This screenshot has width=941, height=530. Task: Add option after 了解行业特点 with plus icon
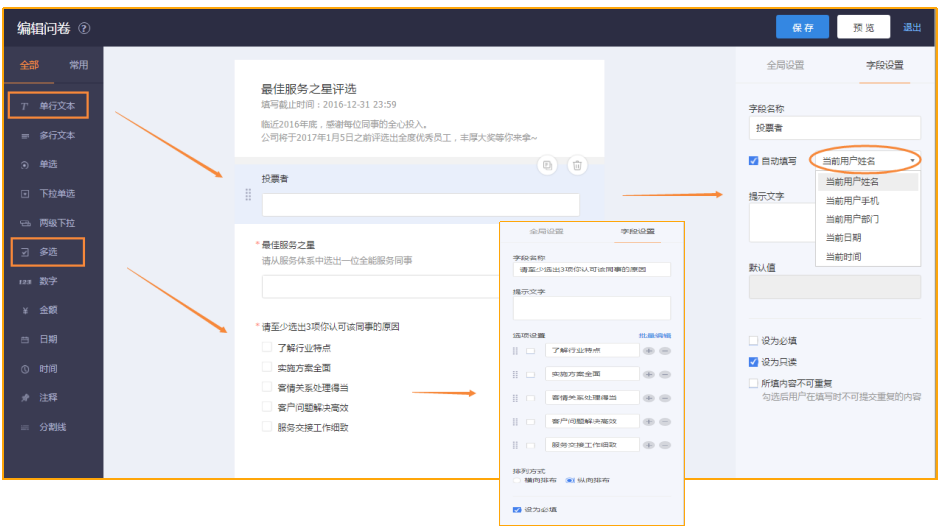[x=649, y=351]
